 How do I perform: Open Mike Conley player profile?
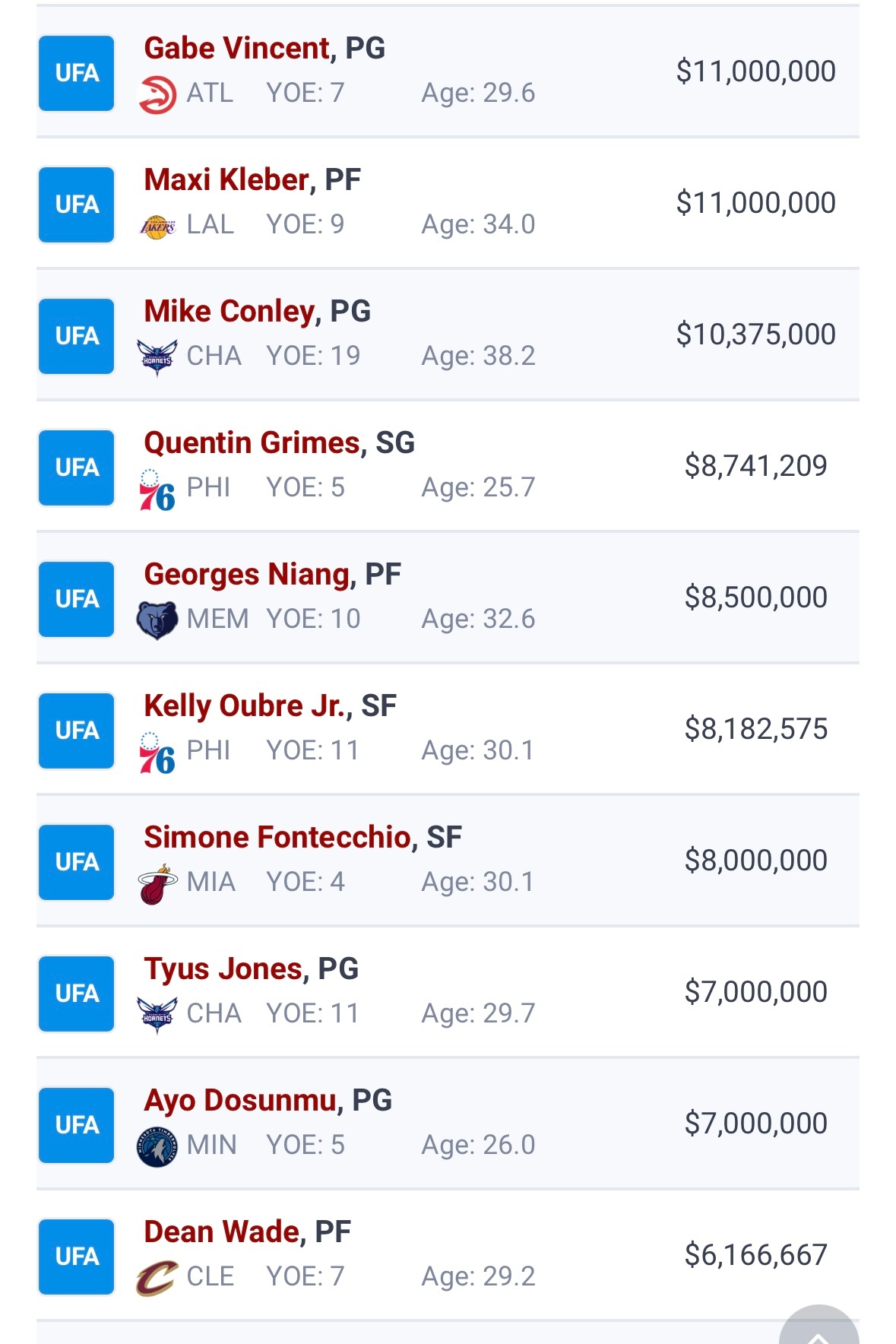tap(229, 312)
